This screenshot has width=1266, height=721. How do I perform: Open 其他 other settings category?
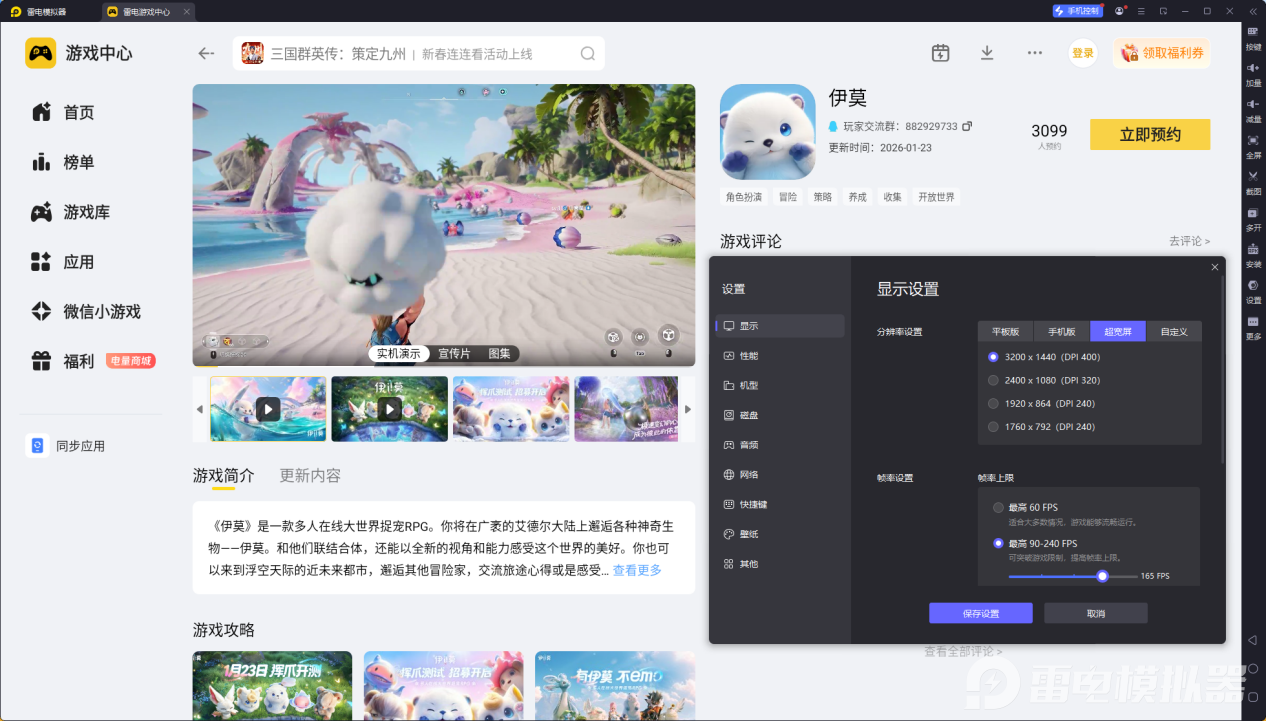tap(780, 564)
